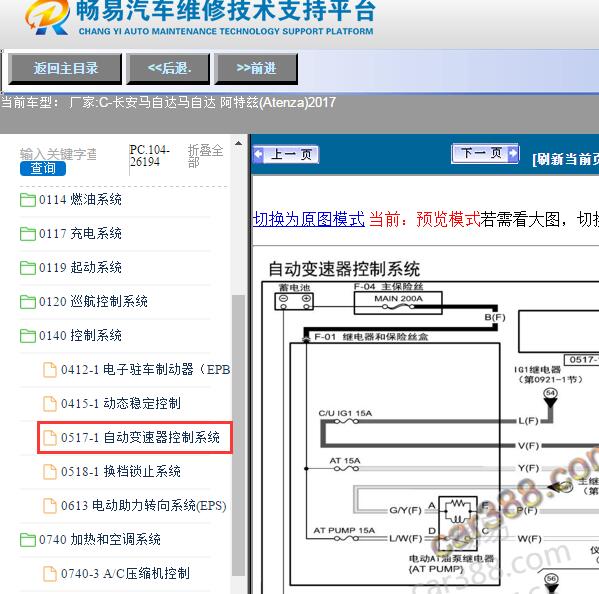Expand the 0119 起动系统 folder
This screenshot has height=594, width=599.
(80, 267)
